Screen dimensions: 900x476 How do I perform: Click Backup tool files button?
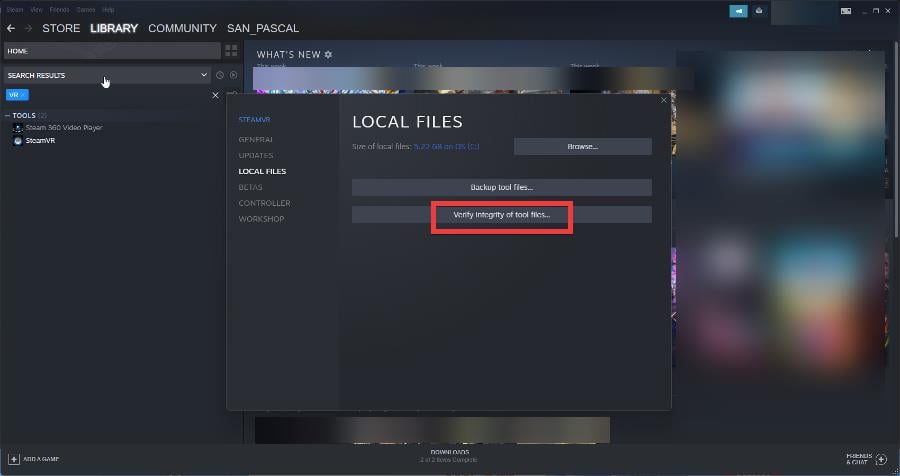(502, 187)
